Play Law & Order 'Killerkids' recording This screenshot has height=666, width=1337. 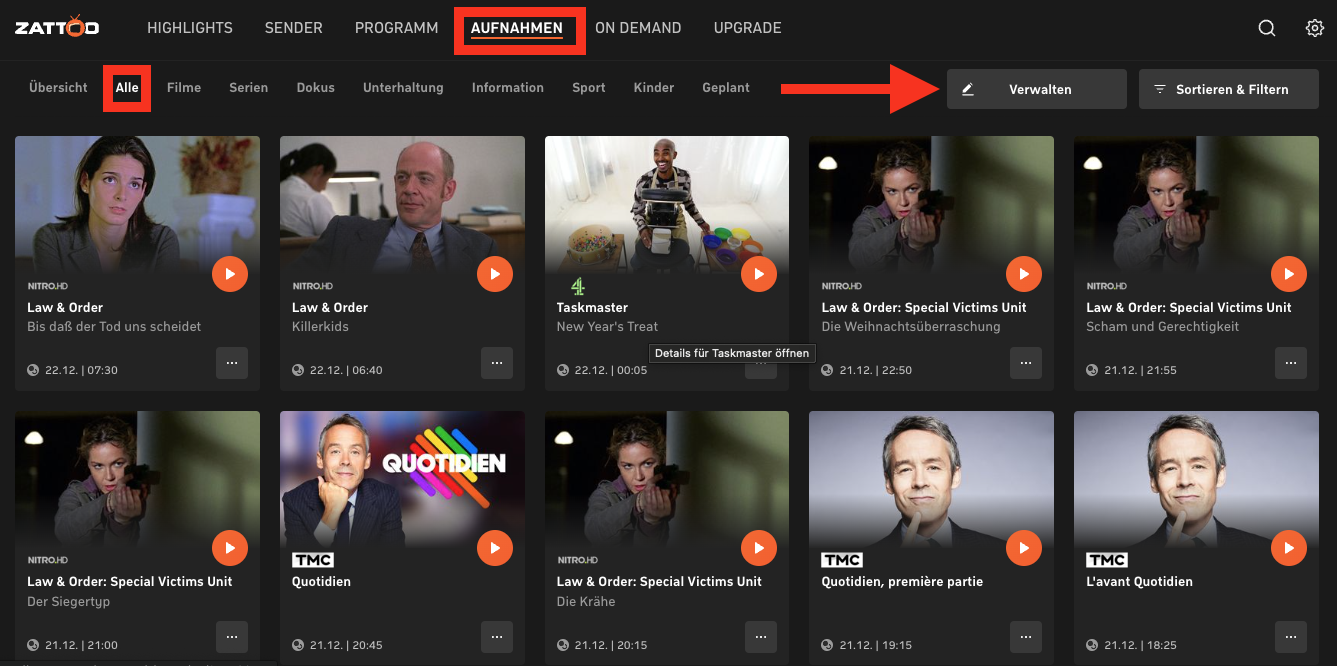[495, 274]
